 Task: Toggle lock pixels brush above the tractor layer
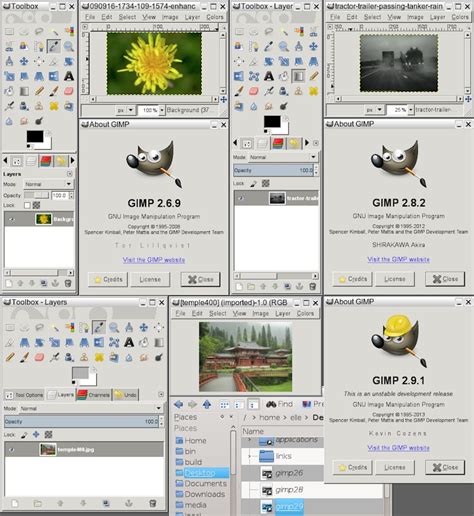(x=254, y=183)
